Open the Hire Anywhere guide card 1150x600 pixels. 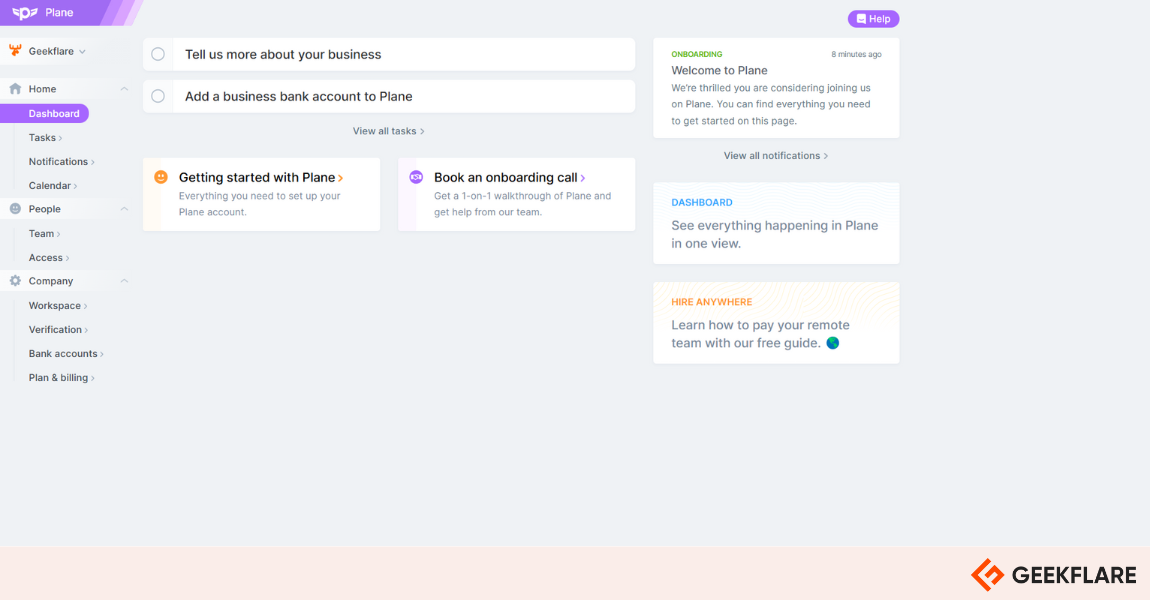(776, 323)
